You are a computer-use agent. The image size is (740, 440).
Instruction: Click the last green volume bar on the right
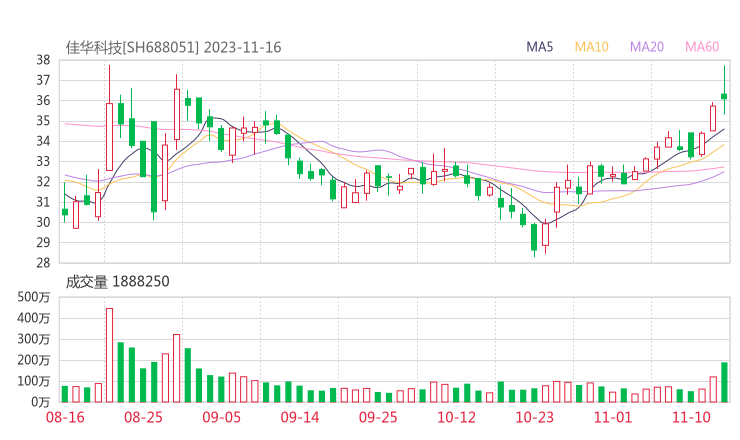pos(724,382)
